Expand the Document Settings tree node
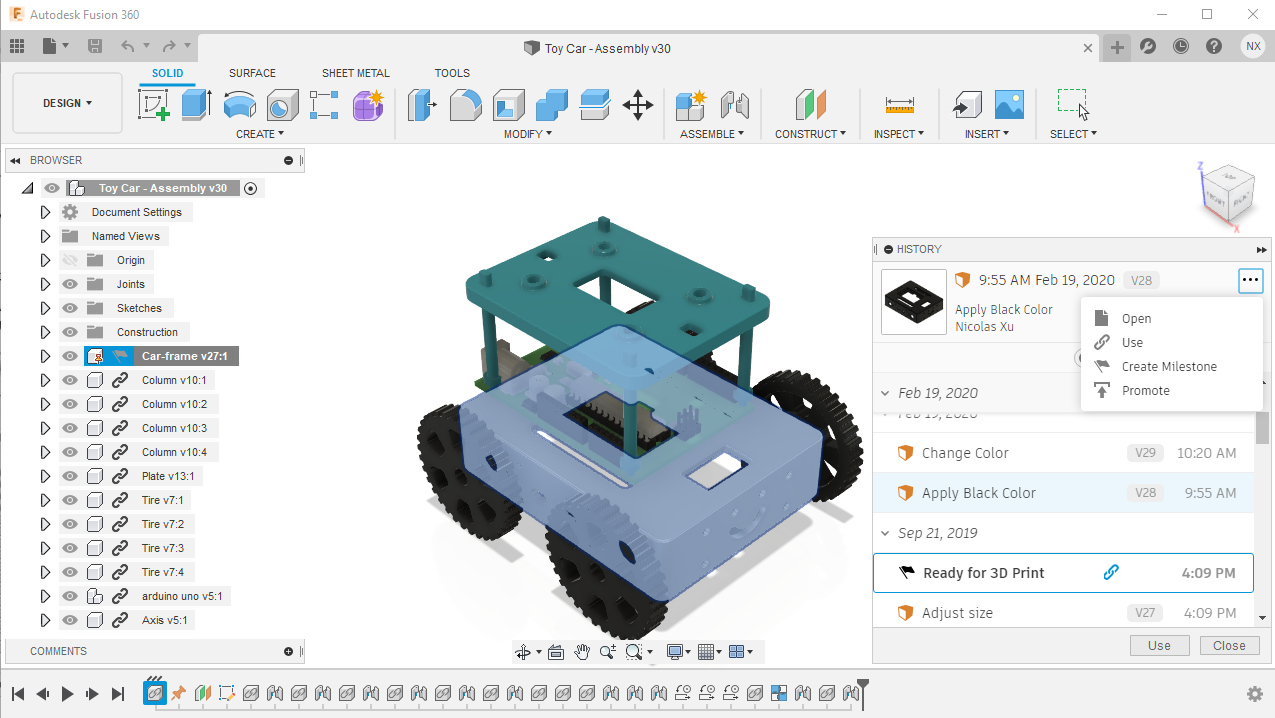This screenshot has height=718, width=1275. click(x=45, y=212)
